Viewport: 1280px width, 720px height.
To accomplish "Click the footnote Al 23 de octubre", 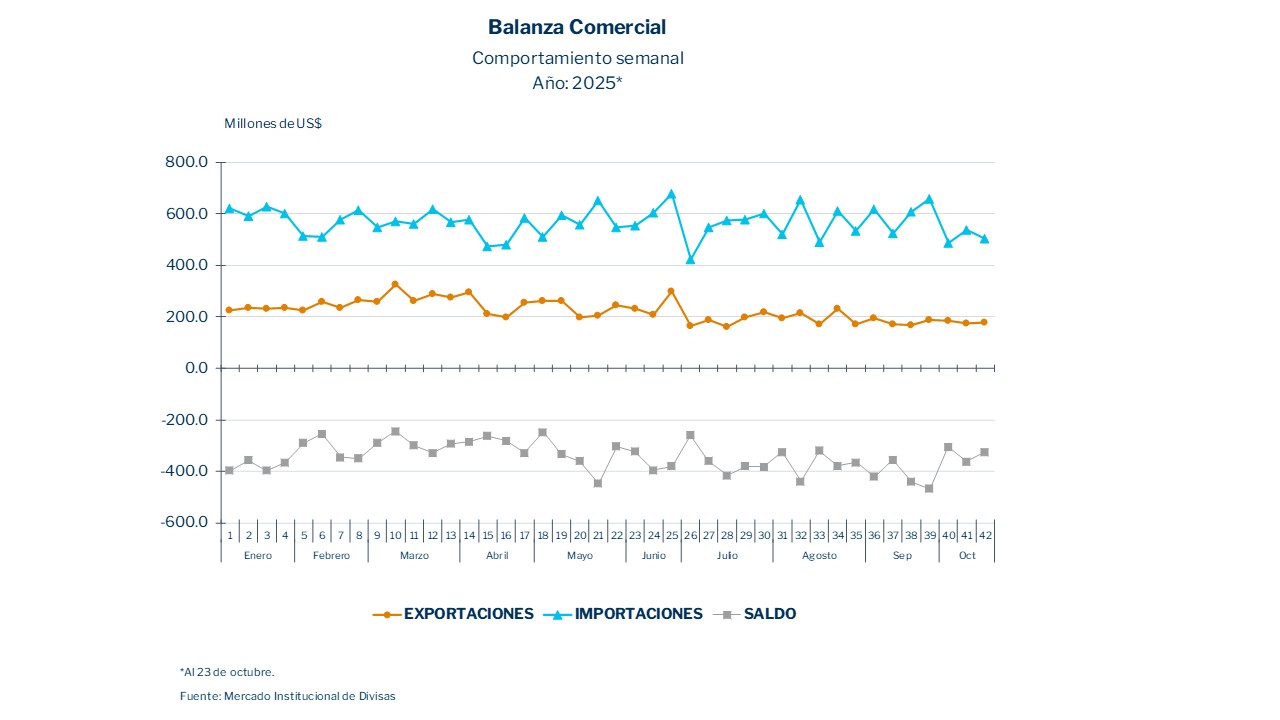I will pyautogui.click(x=227, y=672).
